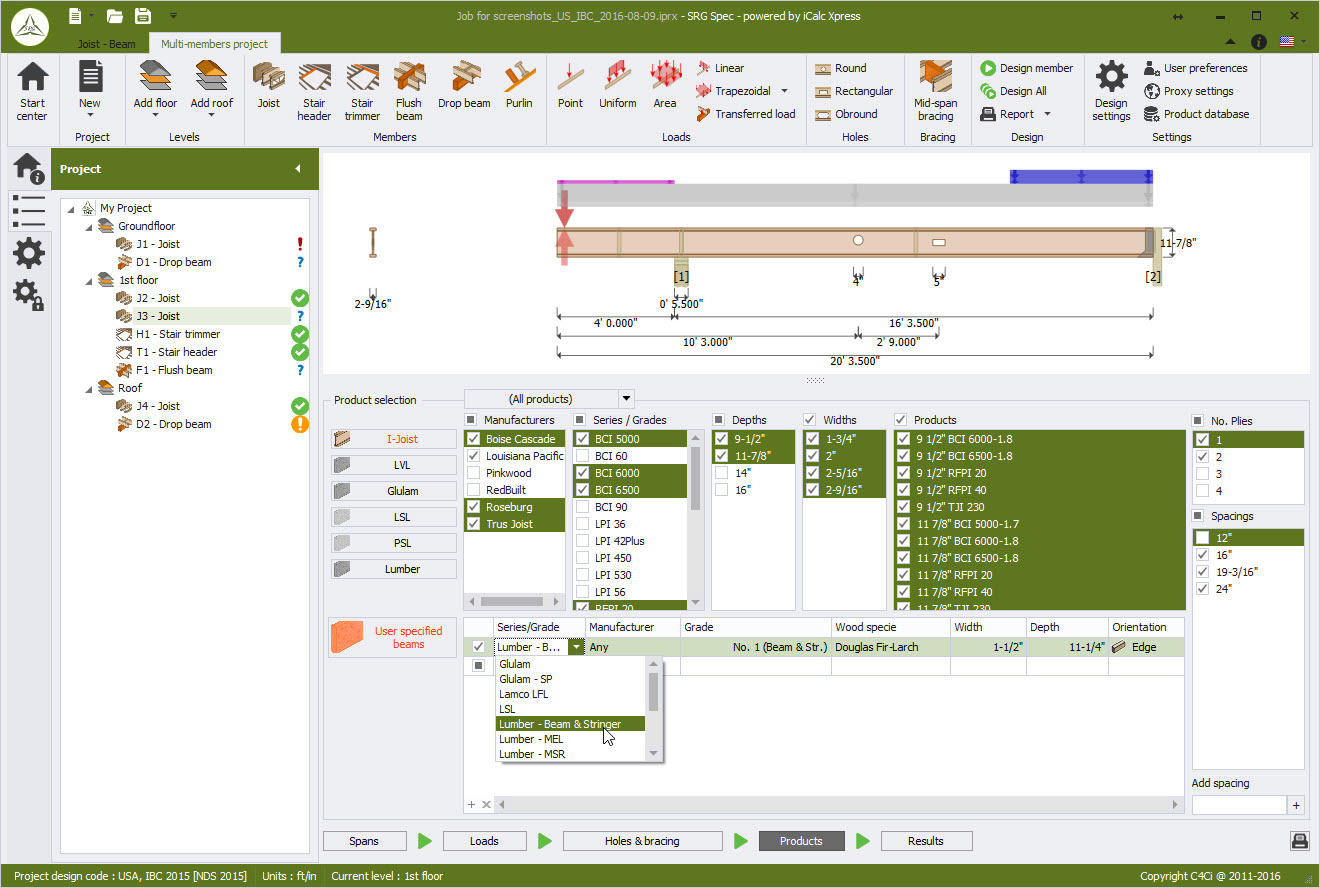
Task: Click the Add spacing input field
Action: click(1239, 805)
